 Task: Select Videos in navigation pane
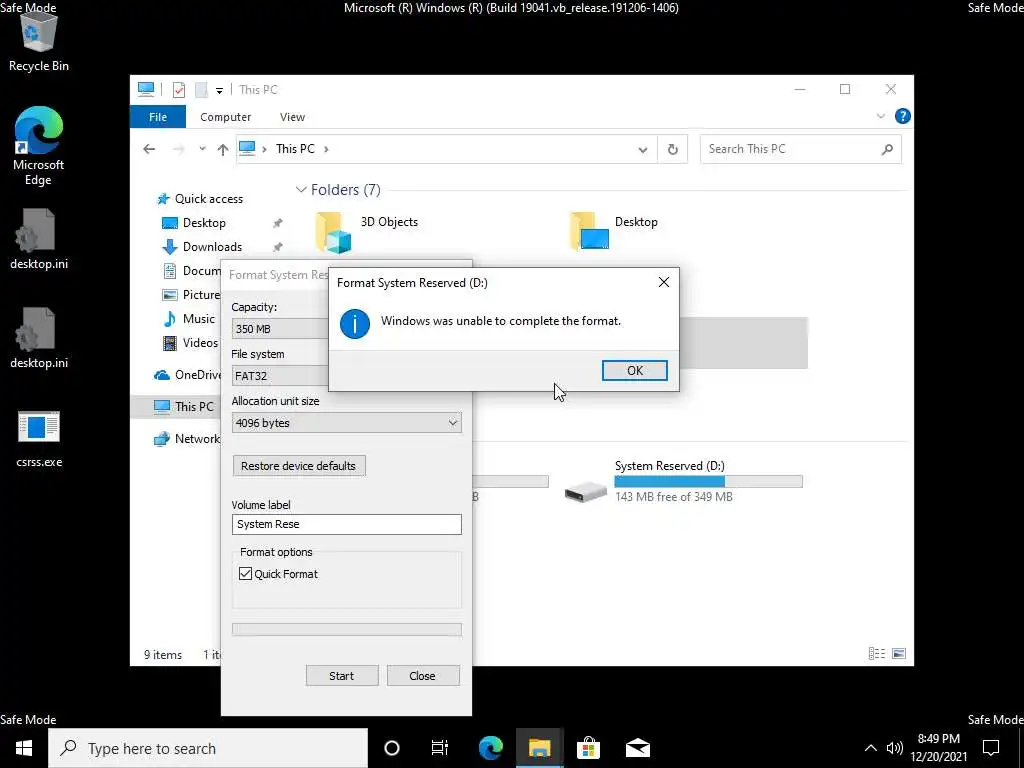click(x=191, y=343)
